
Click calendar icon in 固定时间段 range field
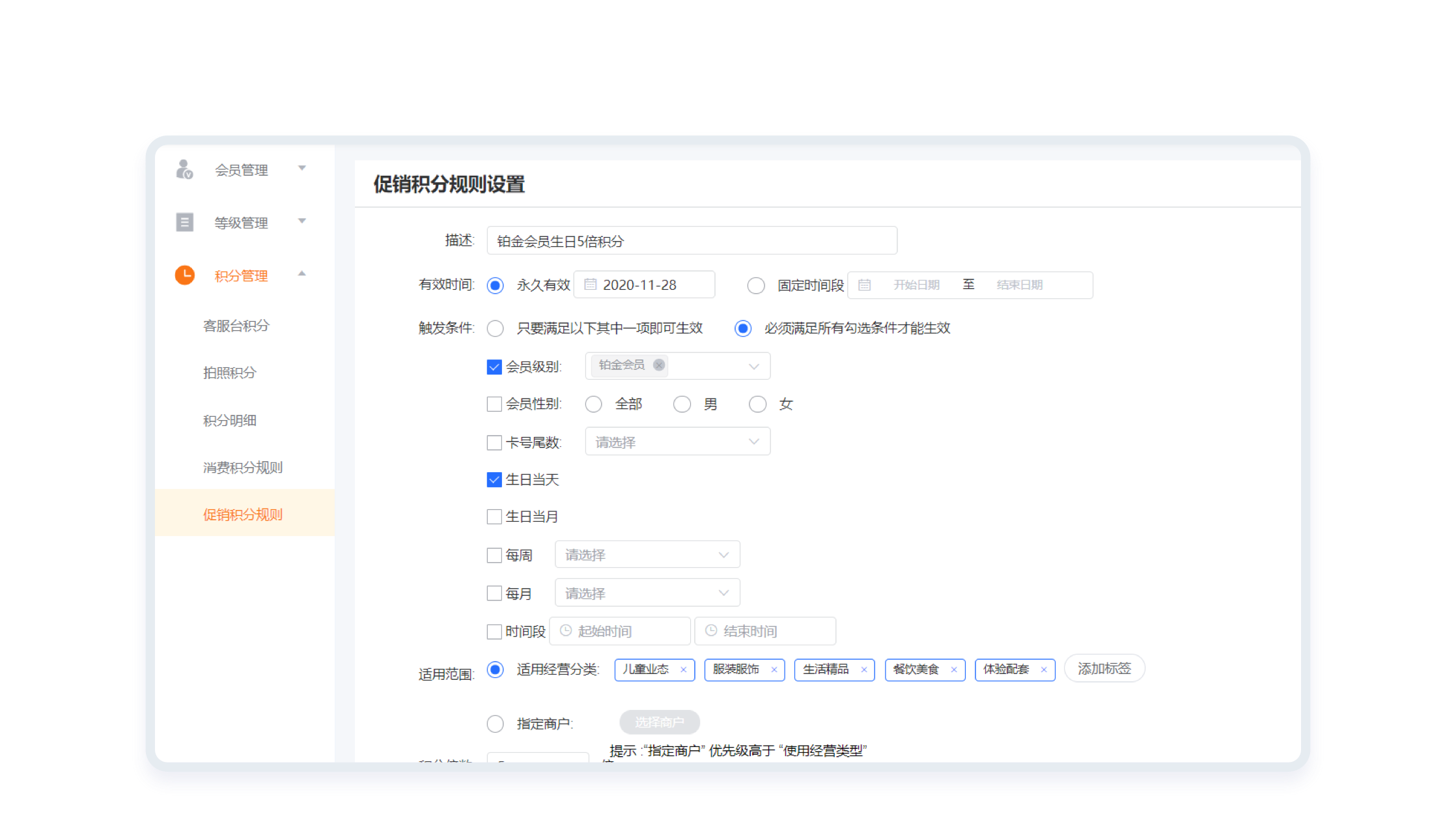tap(864, 285)
